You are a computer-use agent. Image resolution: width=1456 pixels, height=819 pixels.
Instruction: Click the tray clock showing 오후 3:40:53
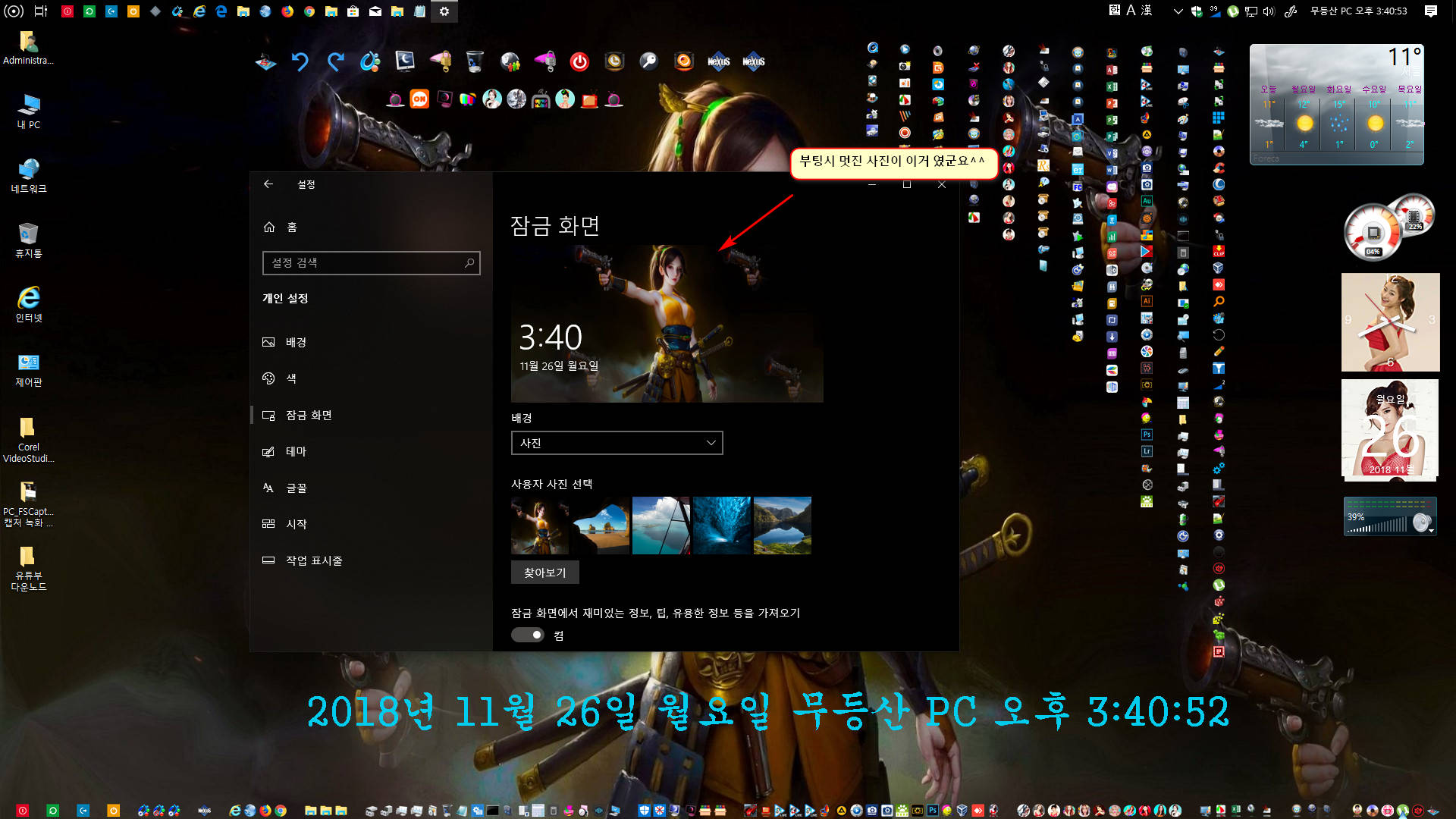click(1358, 11)
